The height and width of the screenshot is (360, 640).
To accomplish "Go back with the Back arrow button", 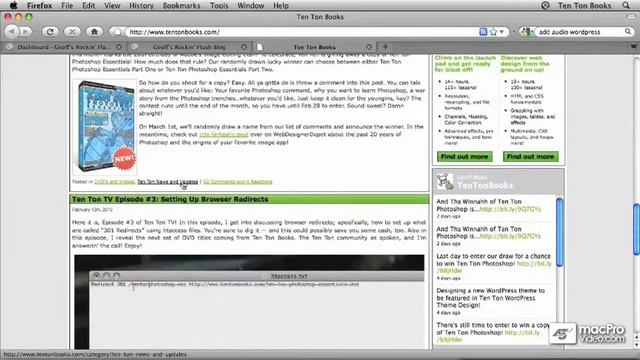I will (12, 31).
